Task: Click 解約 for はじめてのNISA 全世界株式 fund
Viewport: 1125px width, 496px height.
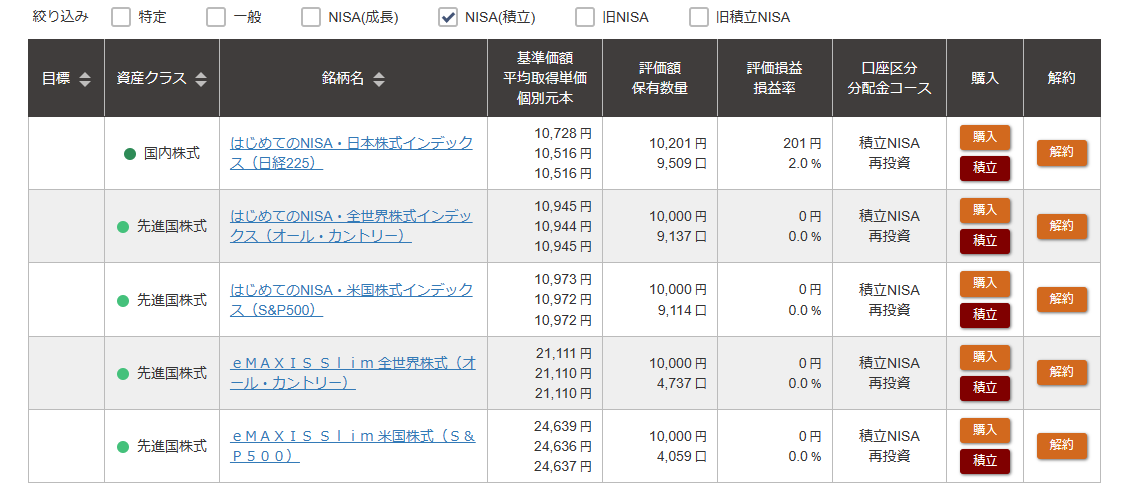Action: 1062,226
